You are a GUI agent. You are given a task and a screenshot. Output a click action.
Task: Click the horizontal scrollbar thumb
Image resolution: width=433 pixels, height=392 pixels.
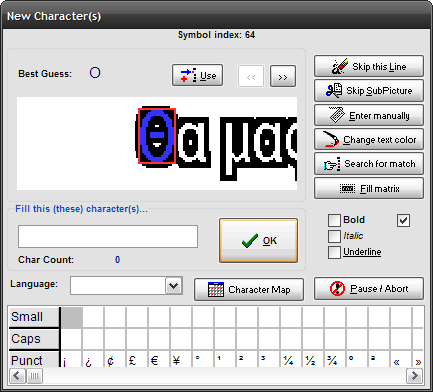34,376
